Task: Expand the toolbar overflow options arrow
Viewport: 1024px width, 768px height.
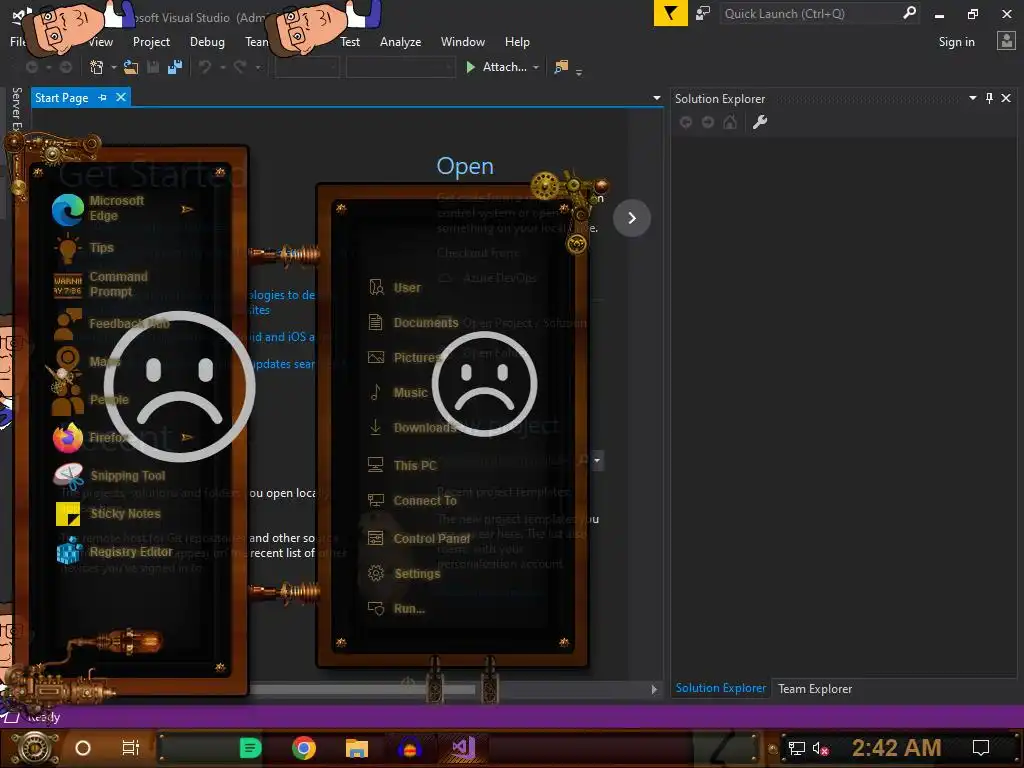Action: [x=579, y=71]
